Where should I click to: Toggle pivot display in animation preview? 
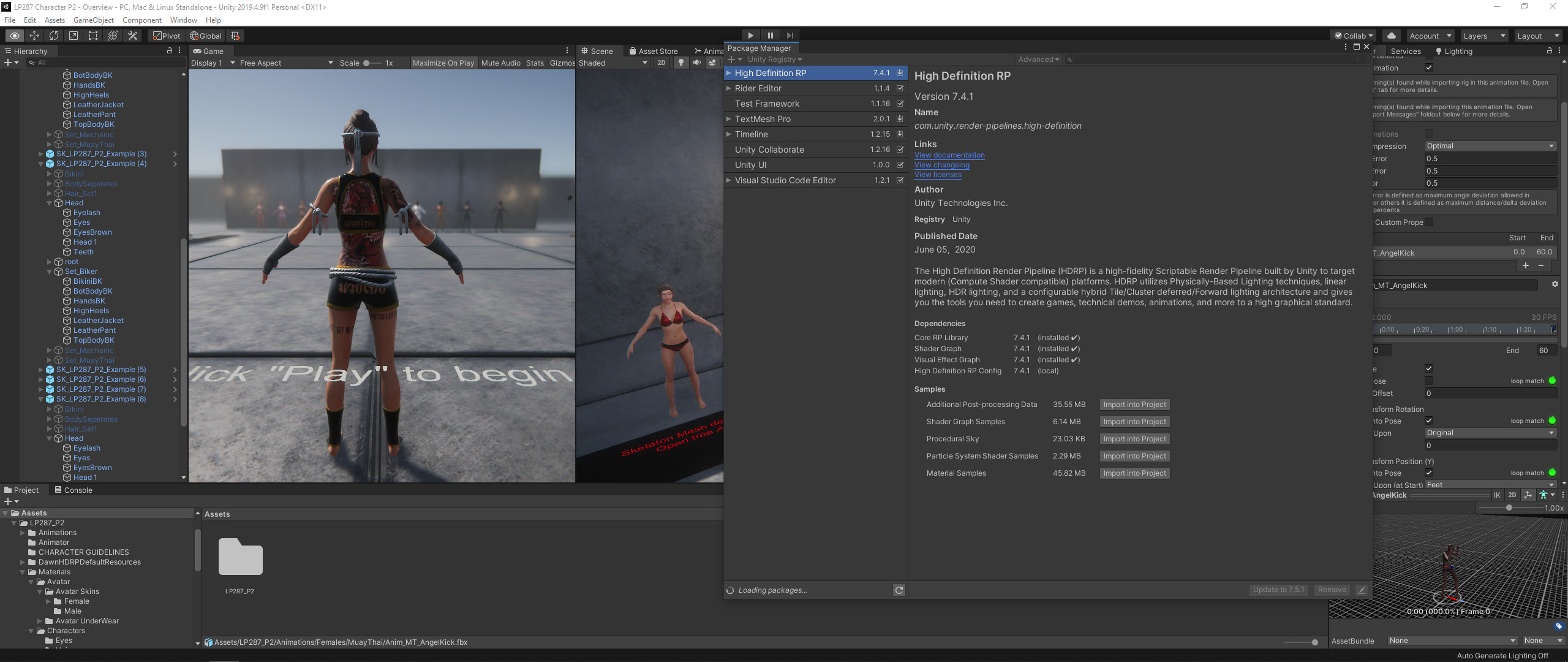pos(1528,495)
